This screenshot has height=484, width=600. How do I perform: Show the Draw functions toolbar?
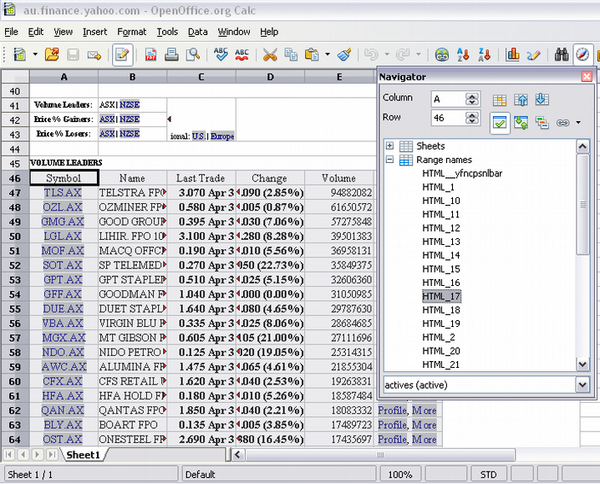tap(533, 55)
